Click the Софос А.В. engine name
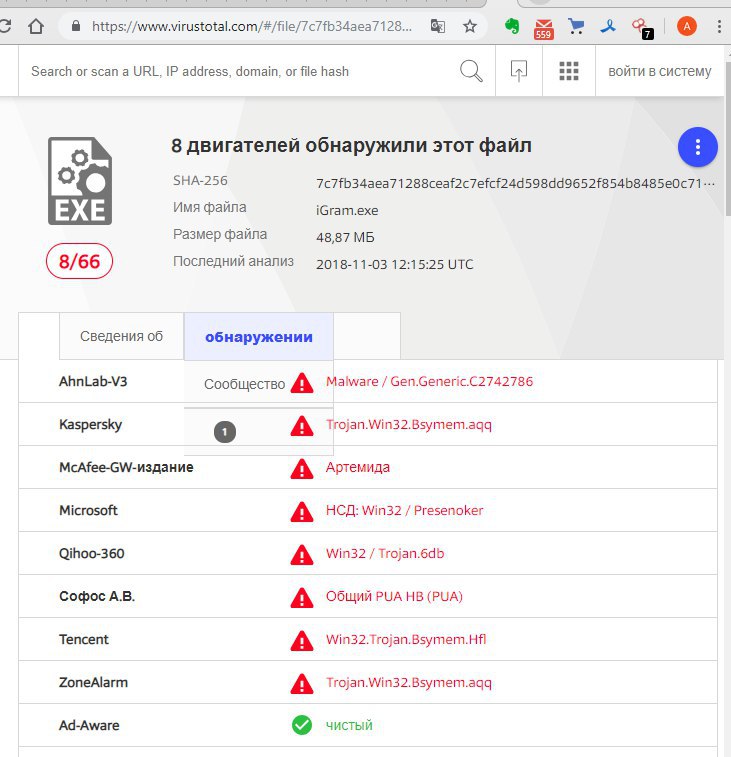 [97, 596]
